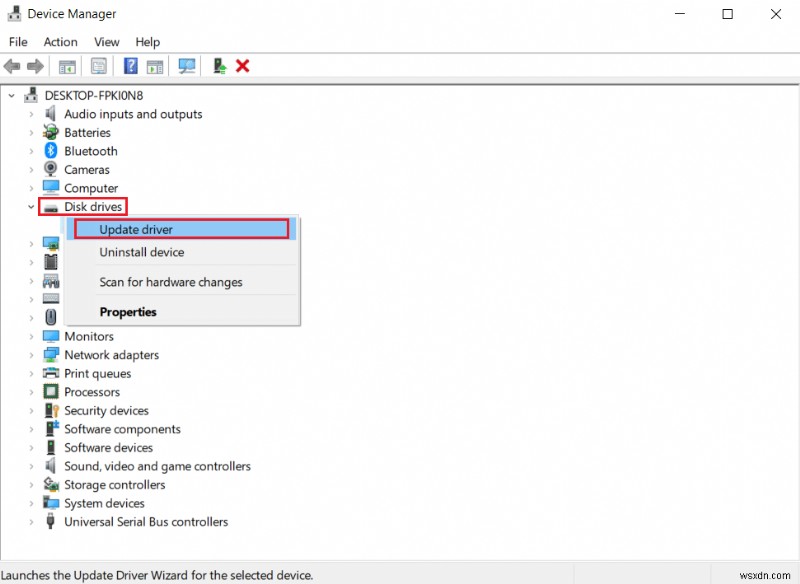Screen dimensions: 800x584
Task: Click the Security devices key icon
Action: point(52,410)
